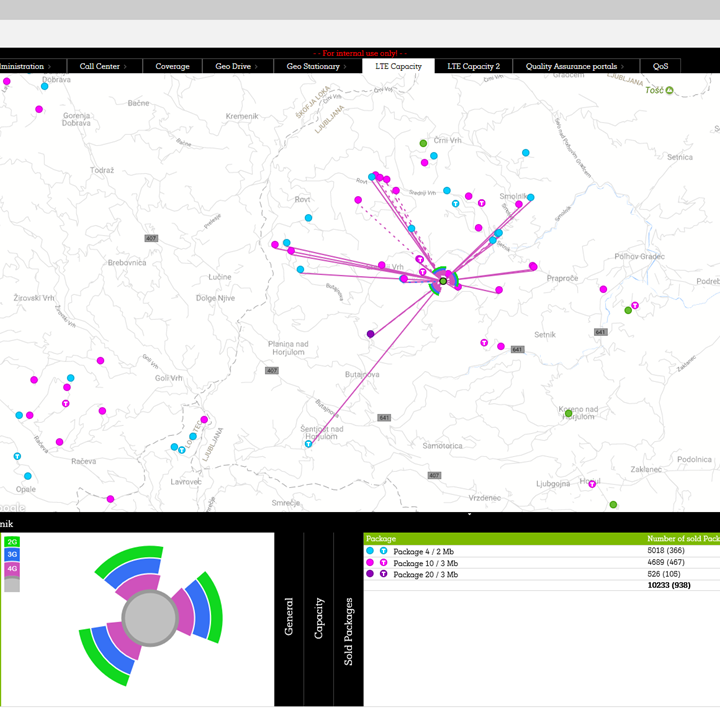Screen dimensions: 720x720
Task: Click the gray center of sector chart
Action: (148, 617)
